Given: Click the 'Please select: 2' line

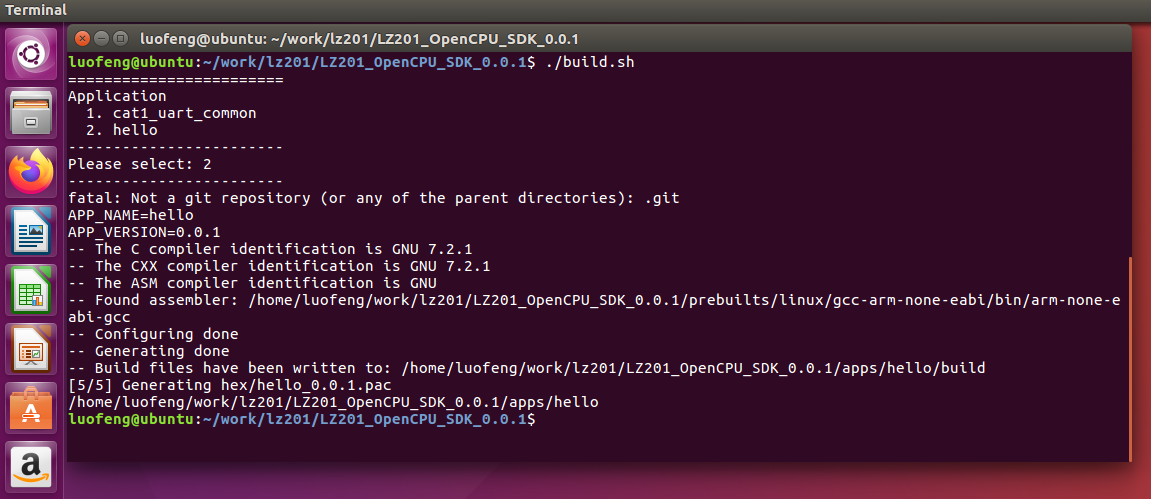Looking at the screenshot, I should [139, 164].
